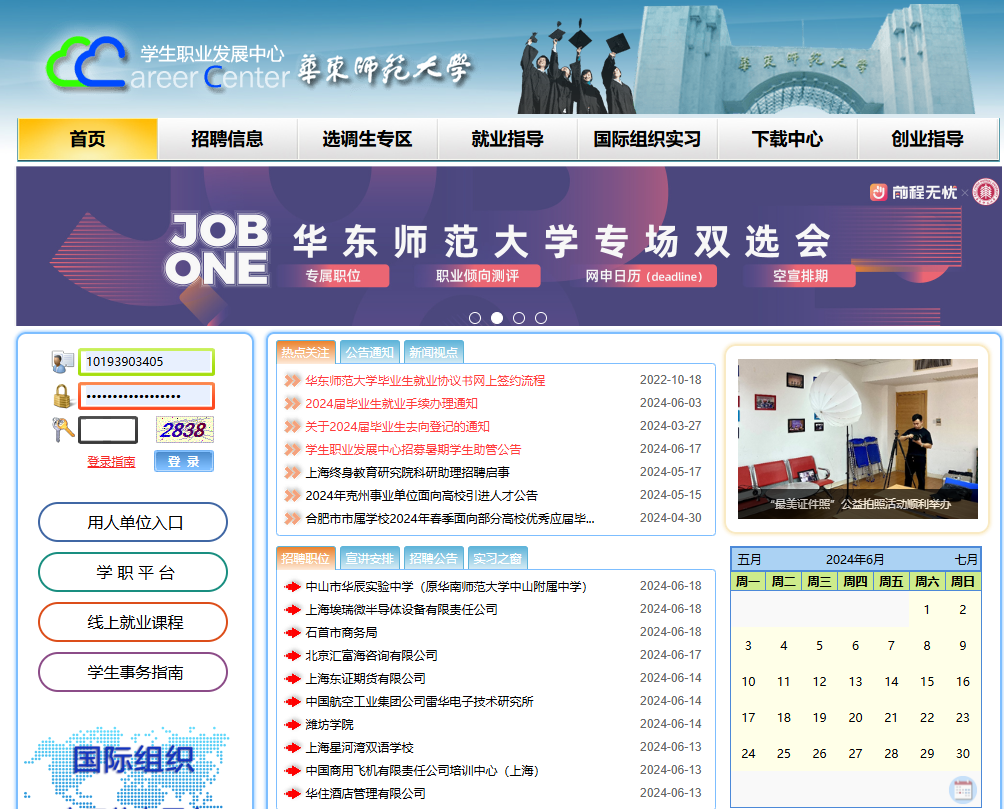Open the 招聘信息 navigation menu
The height and width of the screenshot is (809, 1004).
pos(227,139)
